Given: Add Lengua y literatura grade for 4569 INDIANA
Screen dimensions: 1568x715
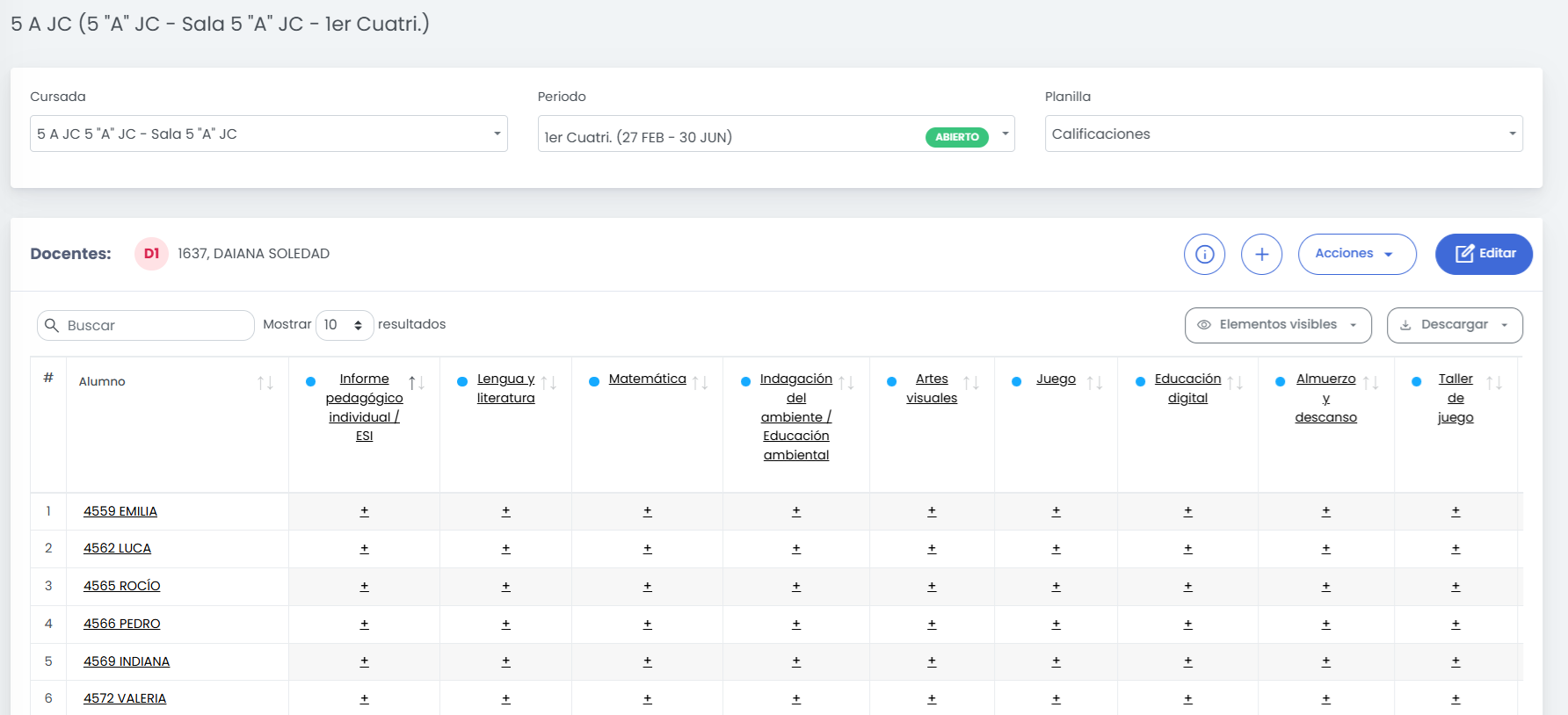Looking at the screenshot, I should point(506,661).
